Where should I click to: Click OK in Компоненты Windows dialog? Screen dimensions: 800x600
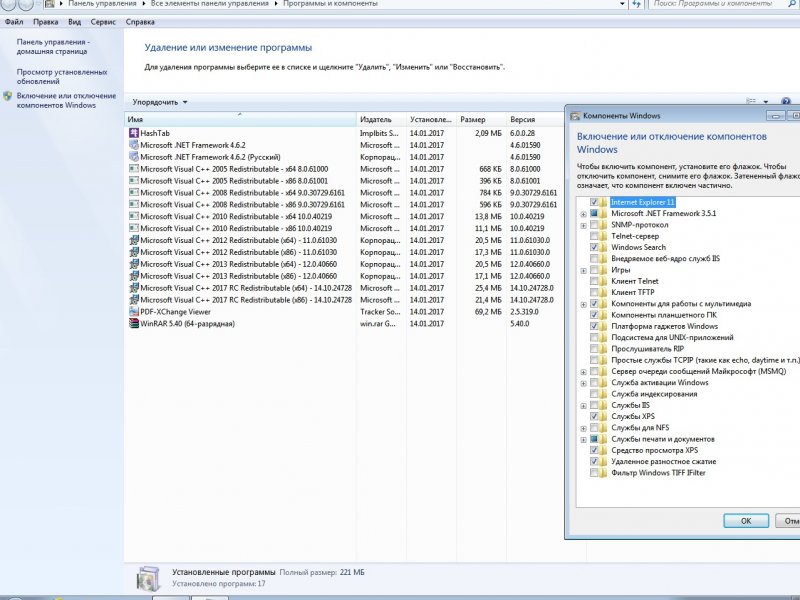[x=746, y=521]
